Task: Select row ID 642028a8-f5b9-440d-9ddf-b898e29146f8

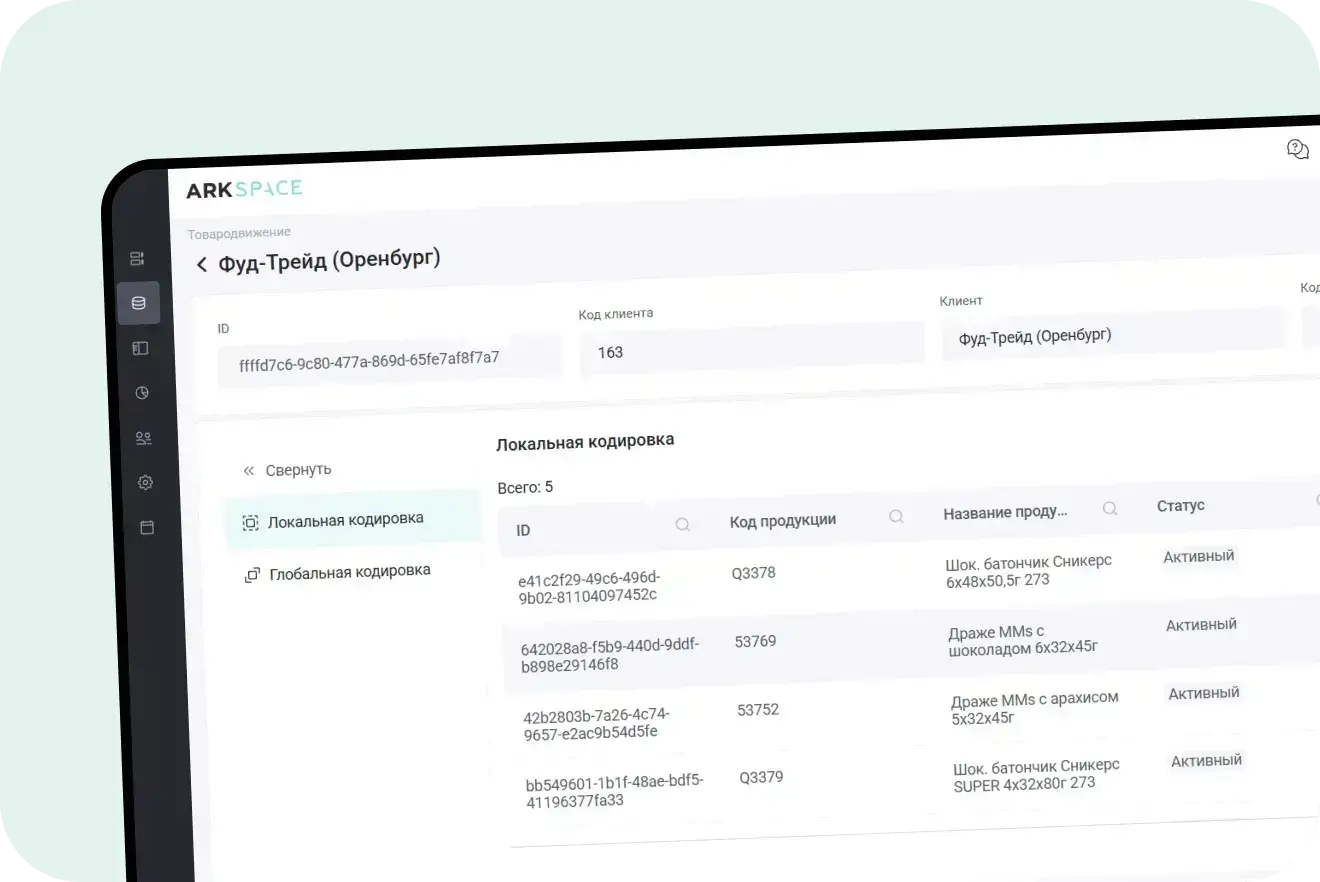Action: point(611,654)
